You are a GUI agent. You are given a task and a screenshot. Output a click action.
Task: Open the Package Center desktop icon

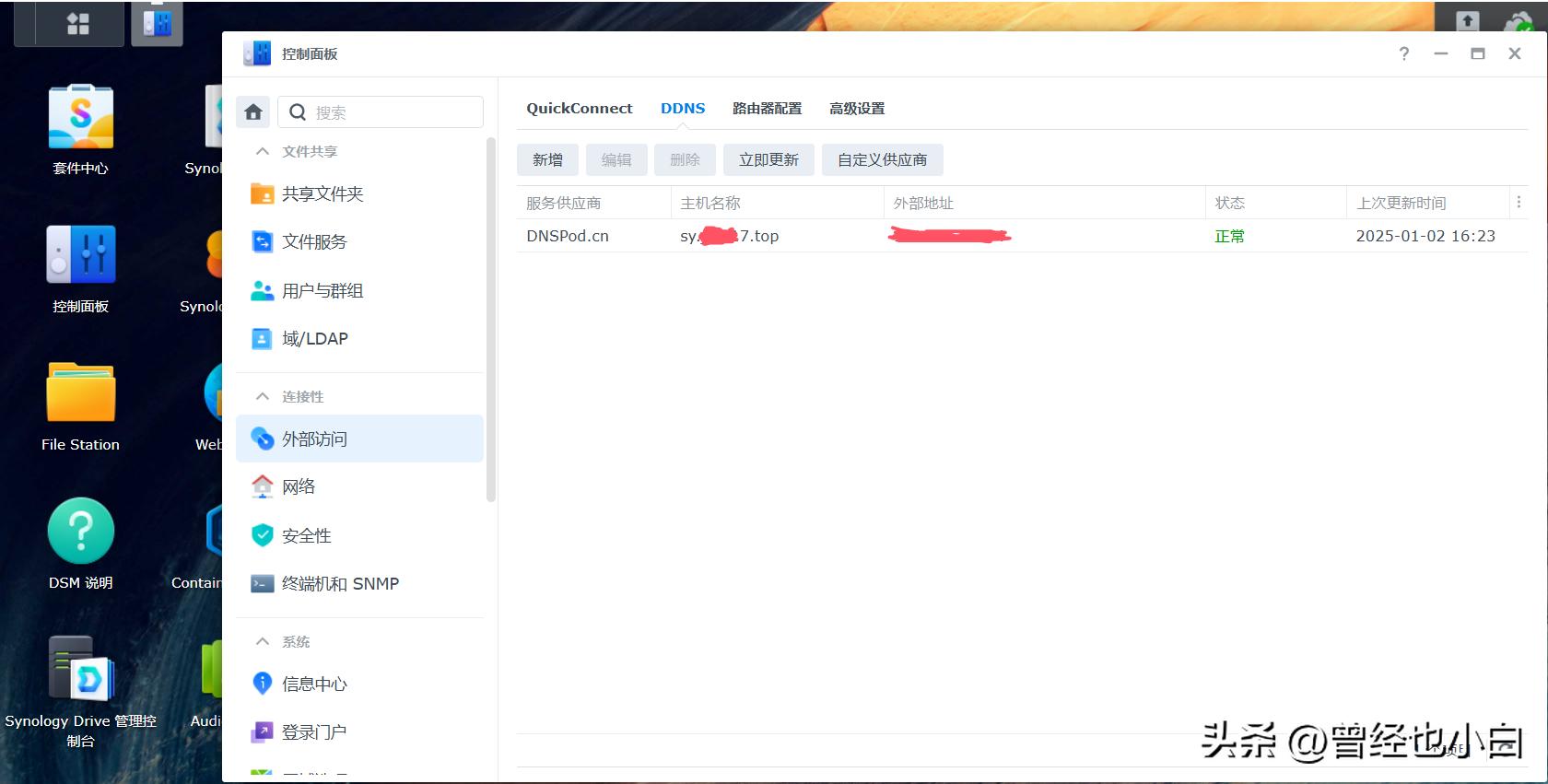pos(81,118)
